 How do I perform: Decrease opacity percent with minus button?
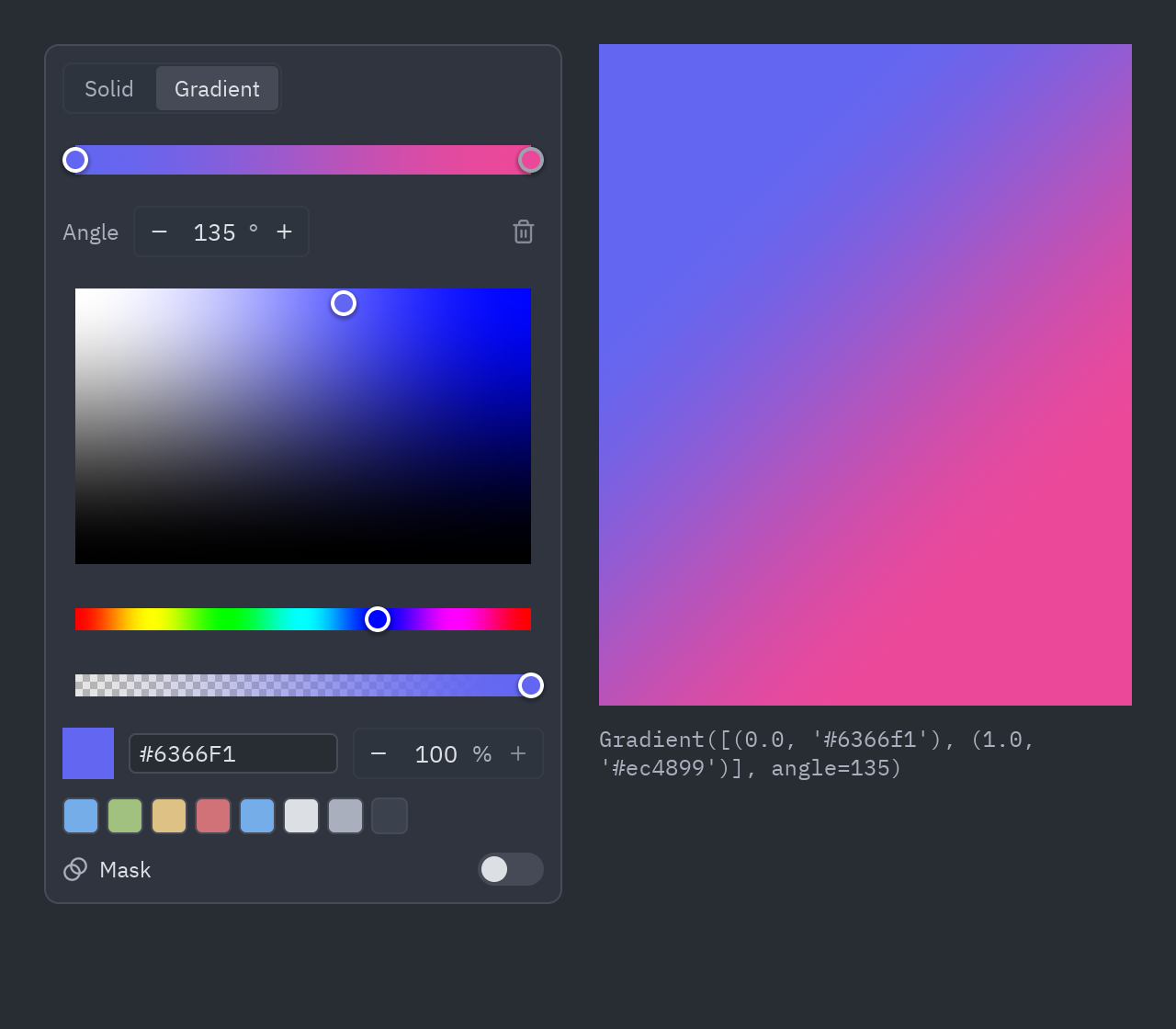379,753
